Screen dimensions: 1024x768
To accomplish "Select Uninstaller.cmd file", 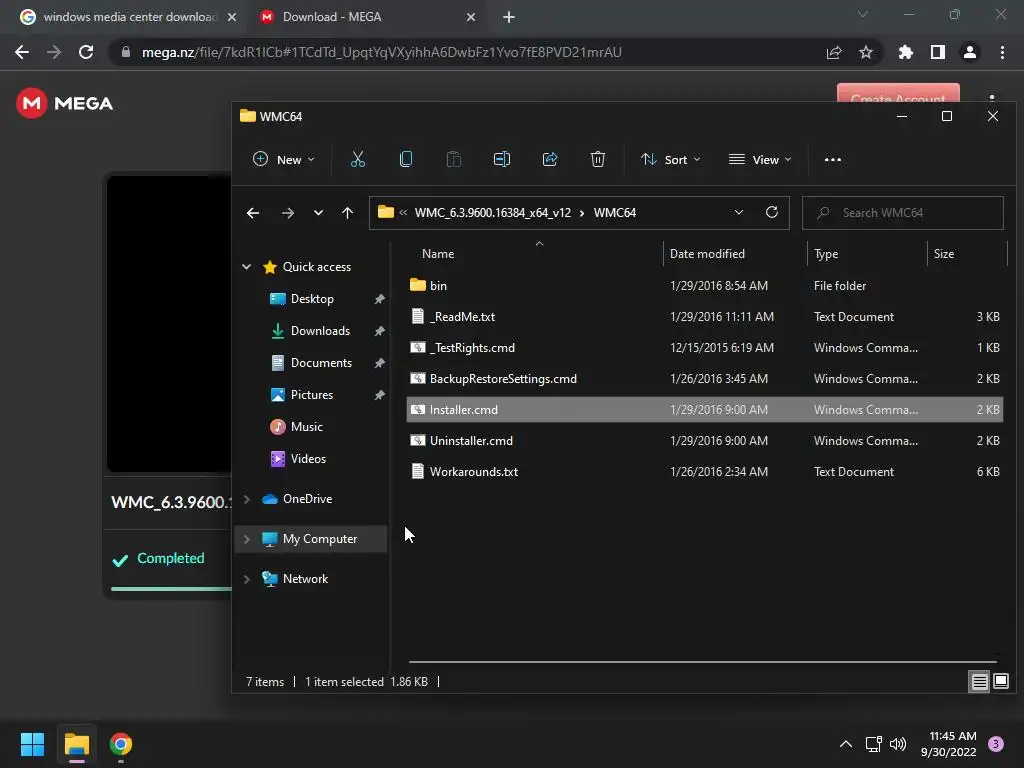I will (704, 441).
